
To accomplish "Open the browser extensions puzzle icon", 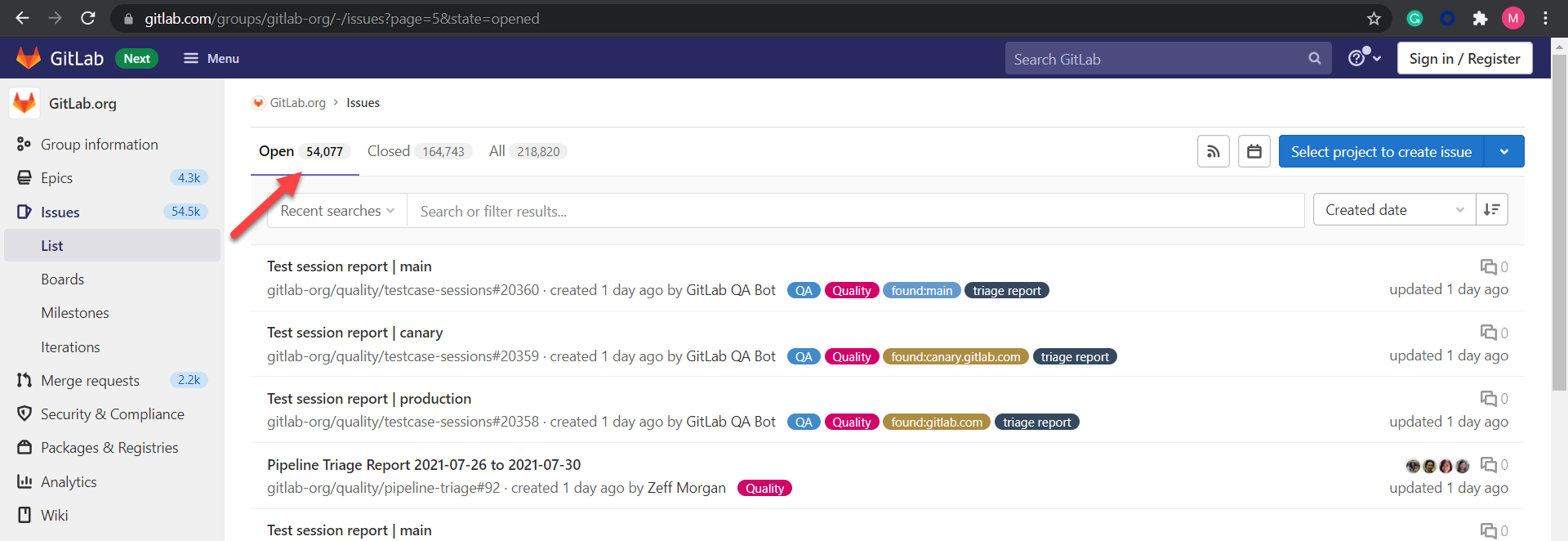I will [x=1480, y=18].
